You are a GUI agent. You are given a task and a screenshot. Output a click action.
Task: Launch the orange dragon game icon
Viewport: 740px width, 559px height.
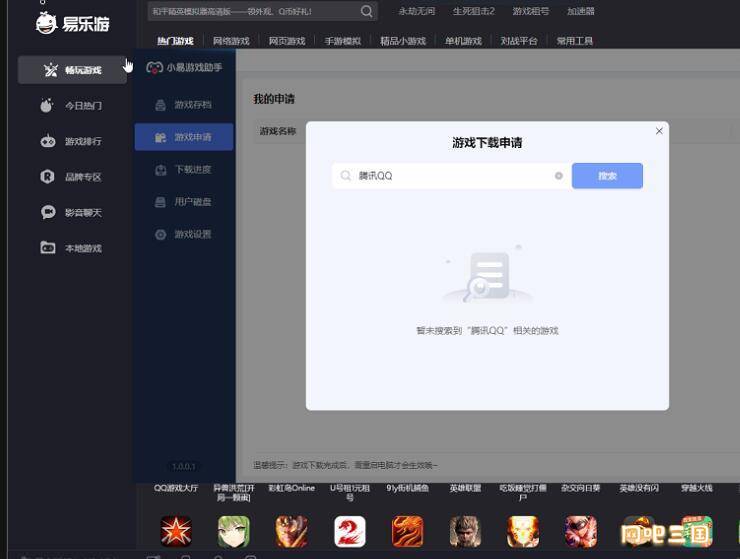coord(407,532)
